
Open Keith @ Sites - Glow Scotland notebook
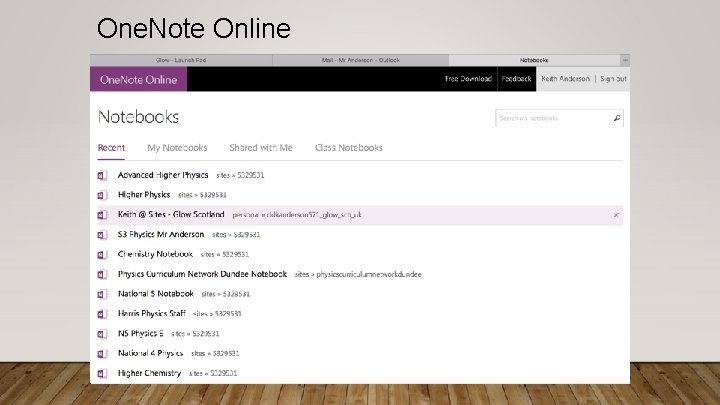coord(171,214)
